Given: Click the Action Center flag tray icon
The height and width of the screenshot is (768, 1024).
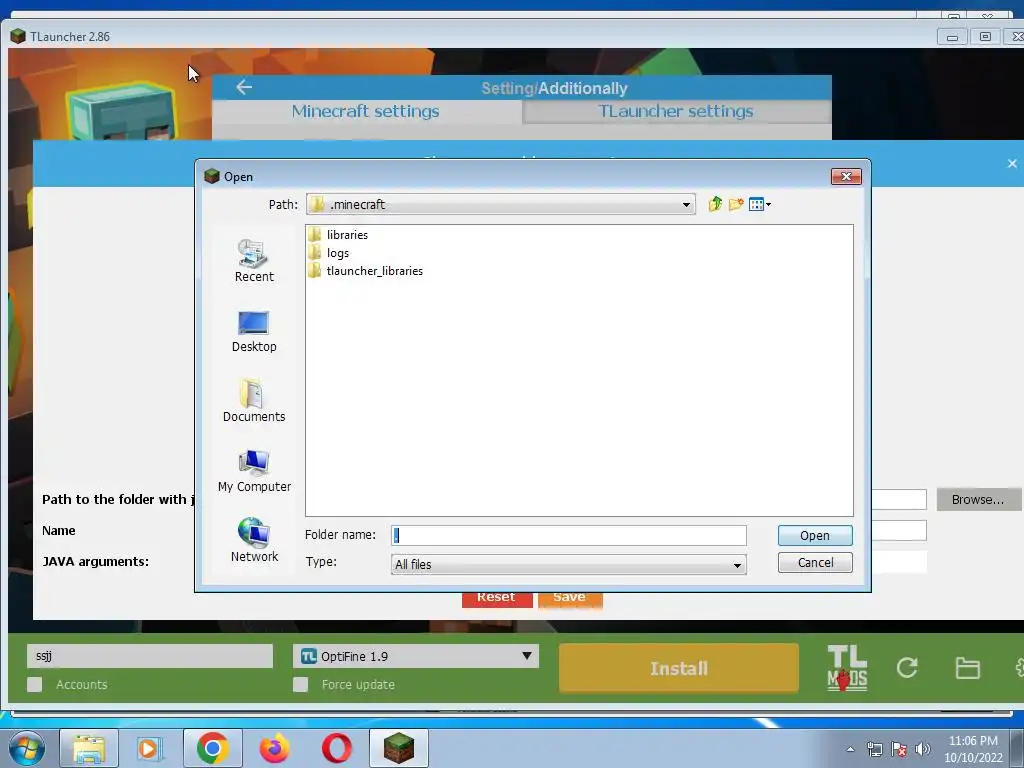Looking at the screenshot, I should [899, 749].
